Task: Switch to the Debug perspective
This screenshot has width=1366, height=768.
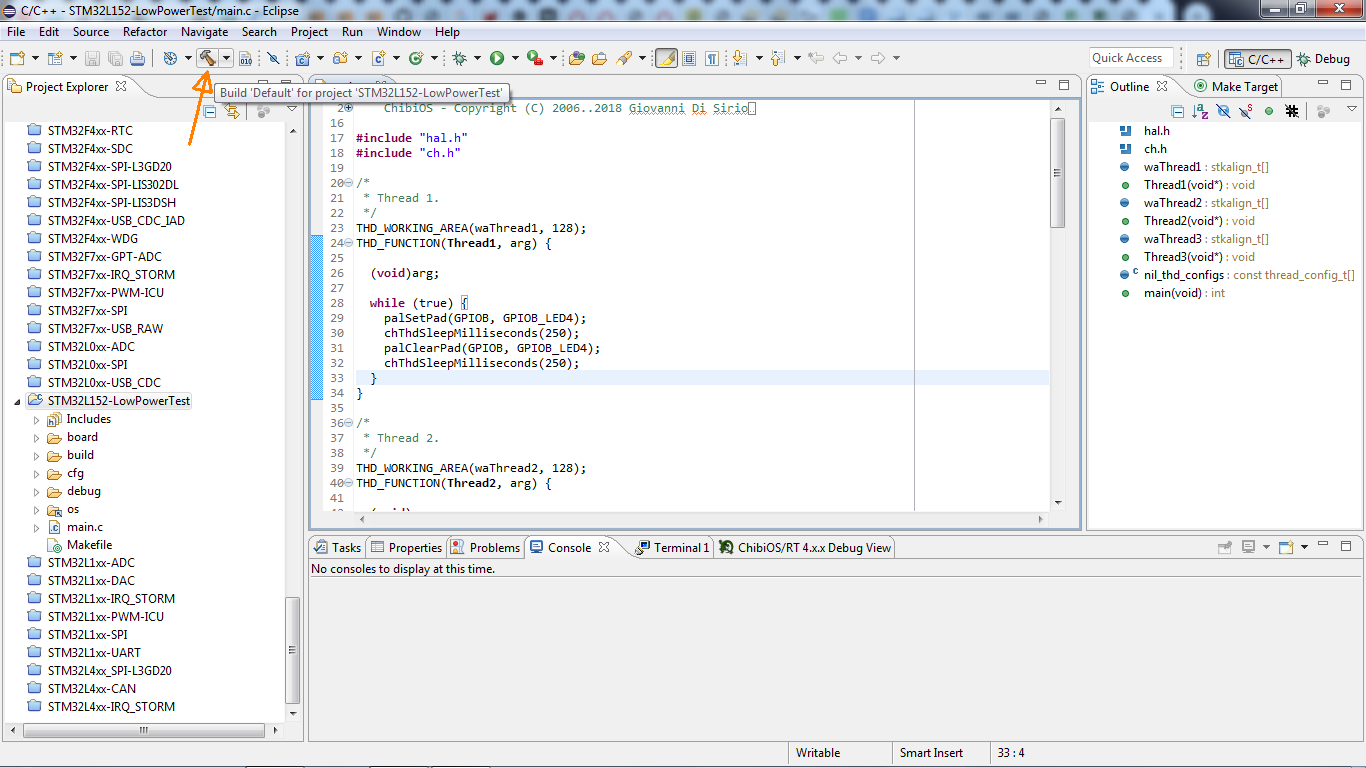Action: 1323,59
